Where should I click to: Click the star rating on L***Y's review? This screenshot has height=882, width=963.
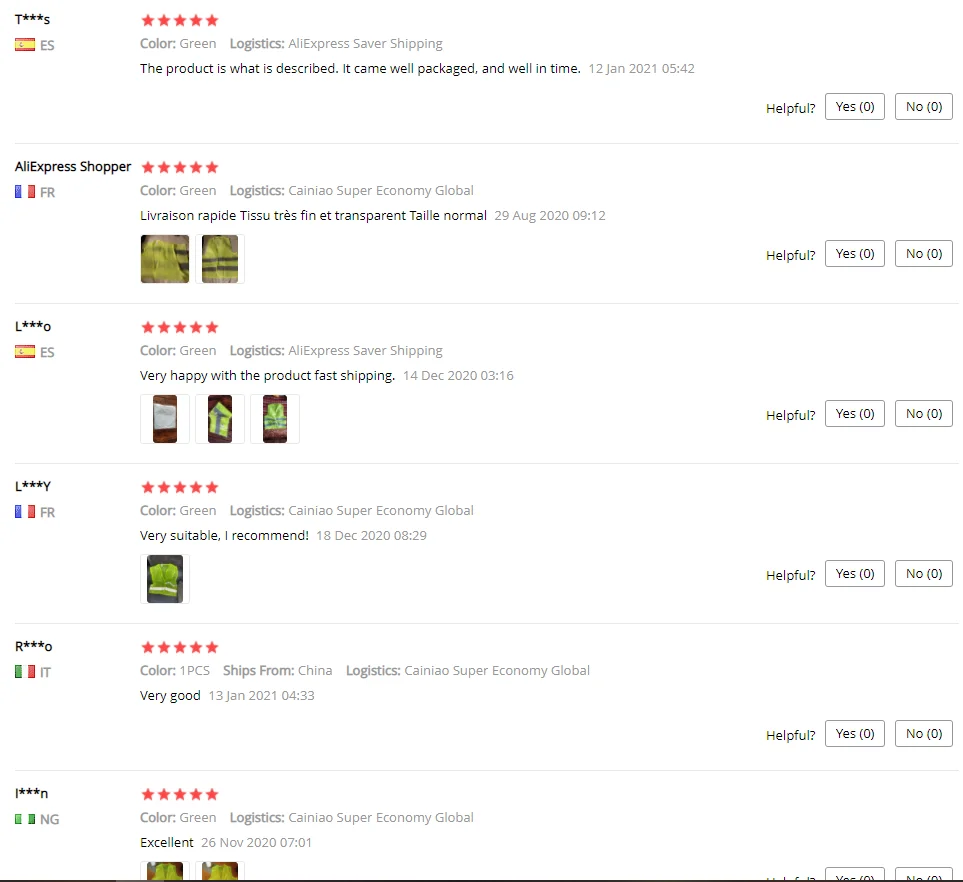tap(179, 487)
